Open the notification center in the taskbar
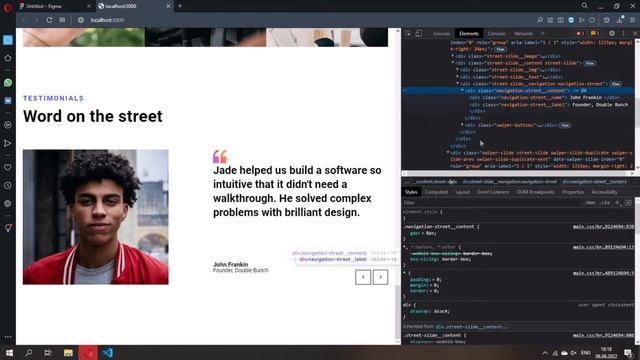This screenshot has height=360, width=640. point(628,353)
